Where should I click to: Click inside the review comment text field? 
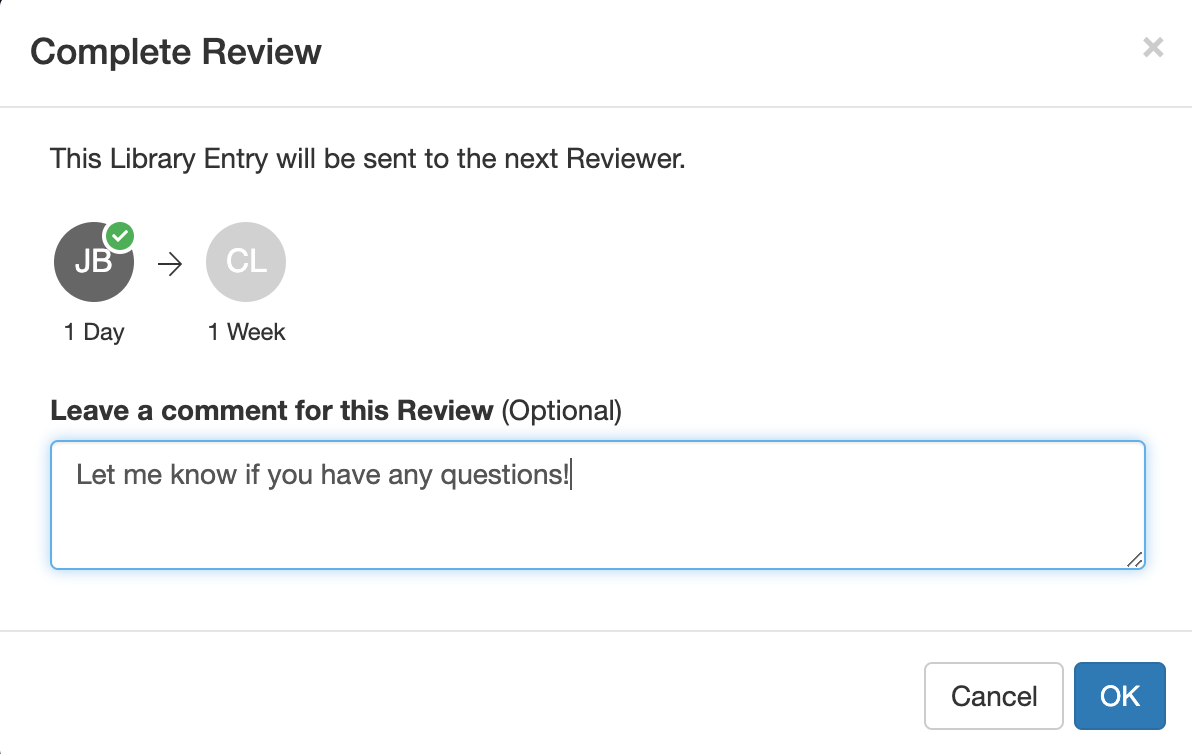(597, 505)
